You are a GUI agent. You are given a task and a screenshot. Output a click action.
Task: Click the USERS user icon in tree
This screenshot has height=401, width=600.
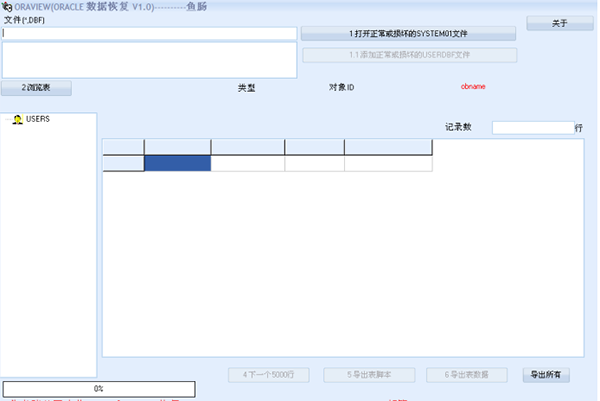tap(17, 119)
